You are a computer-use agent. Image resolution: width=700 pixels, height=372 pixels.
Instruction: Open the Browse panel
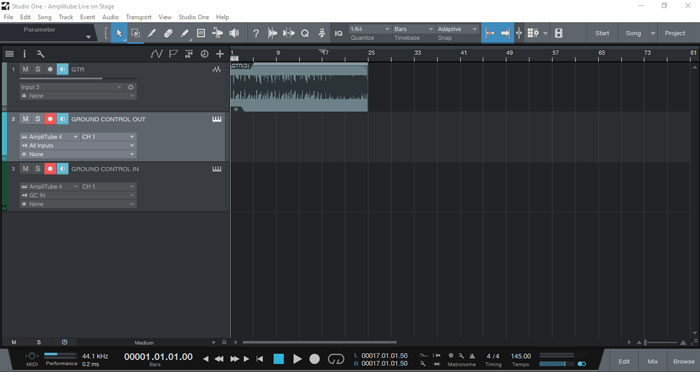click(683, 361)
